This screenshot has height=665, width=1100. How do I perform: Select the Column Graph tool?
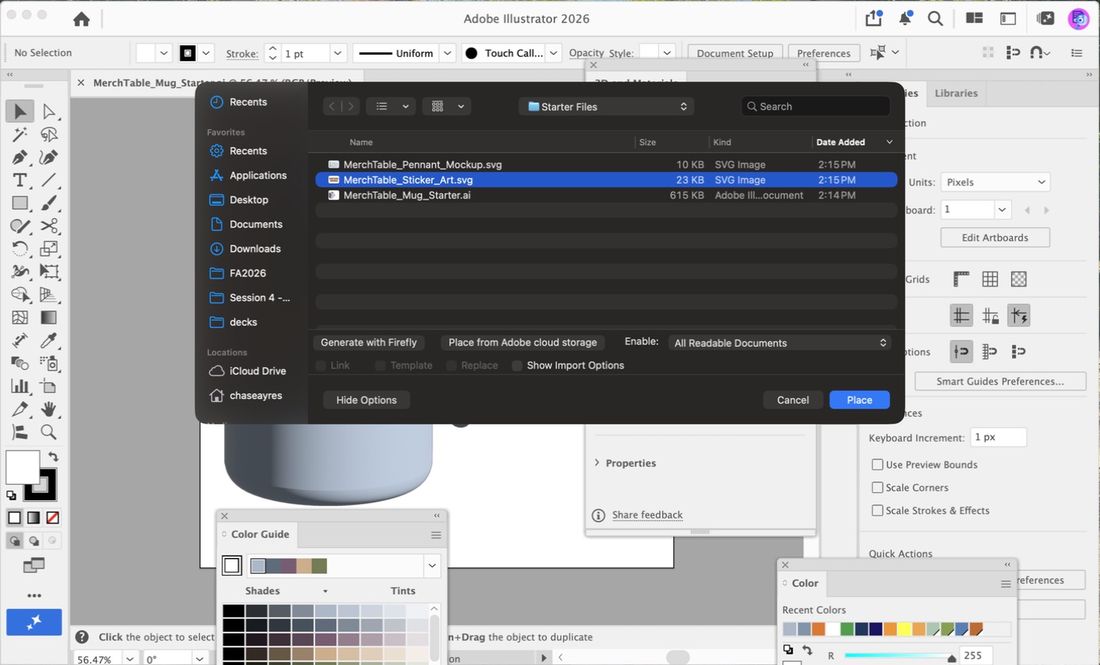[x=20, y=386]
